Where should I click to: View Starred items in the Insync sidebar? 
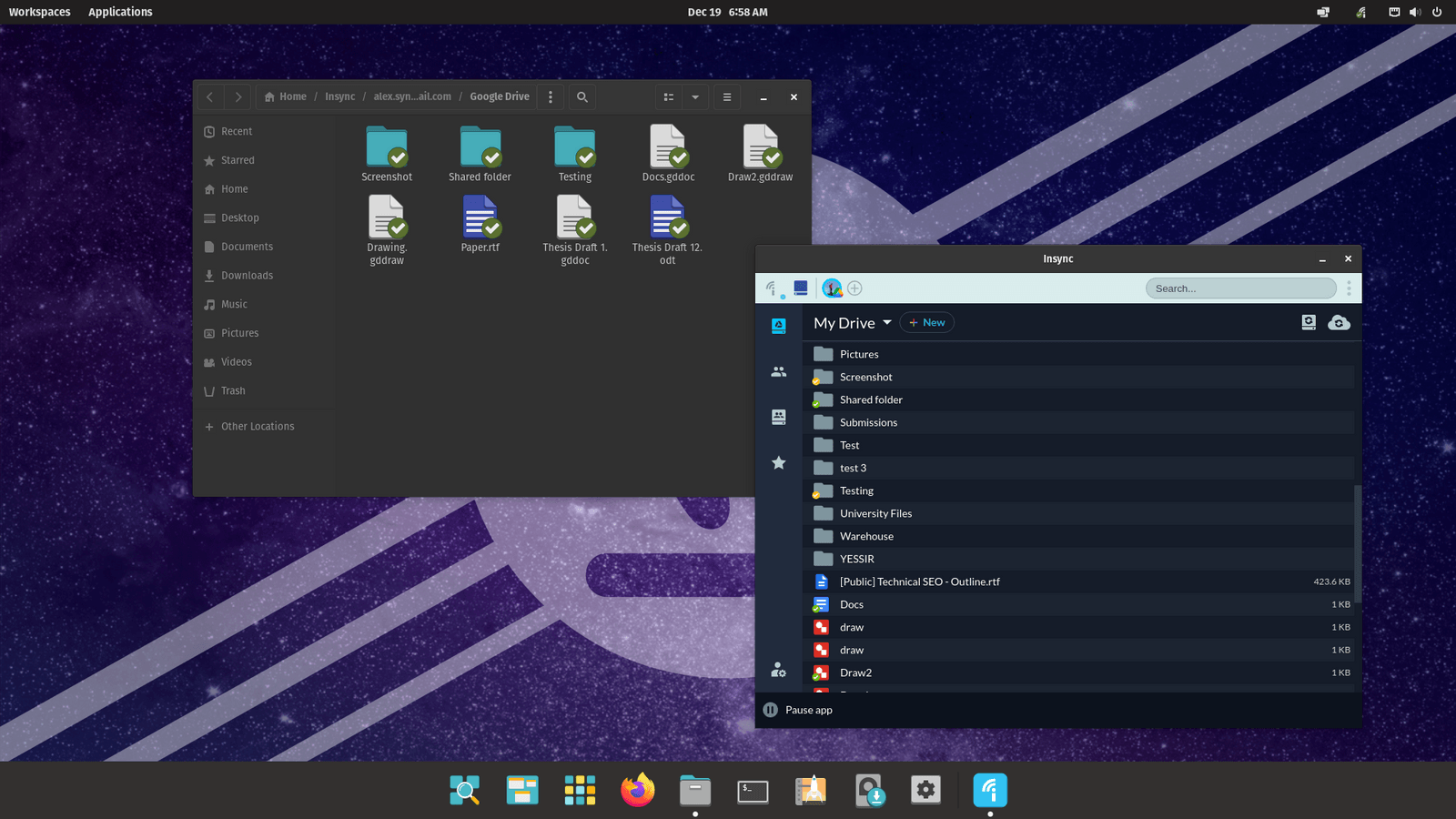(x=778, y=463)
